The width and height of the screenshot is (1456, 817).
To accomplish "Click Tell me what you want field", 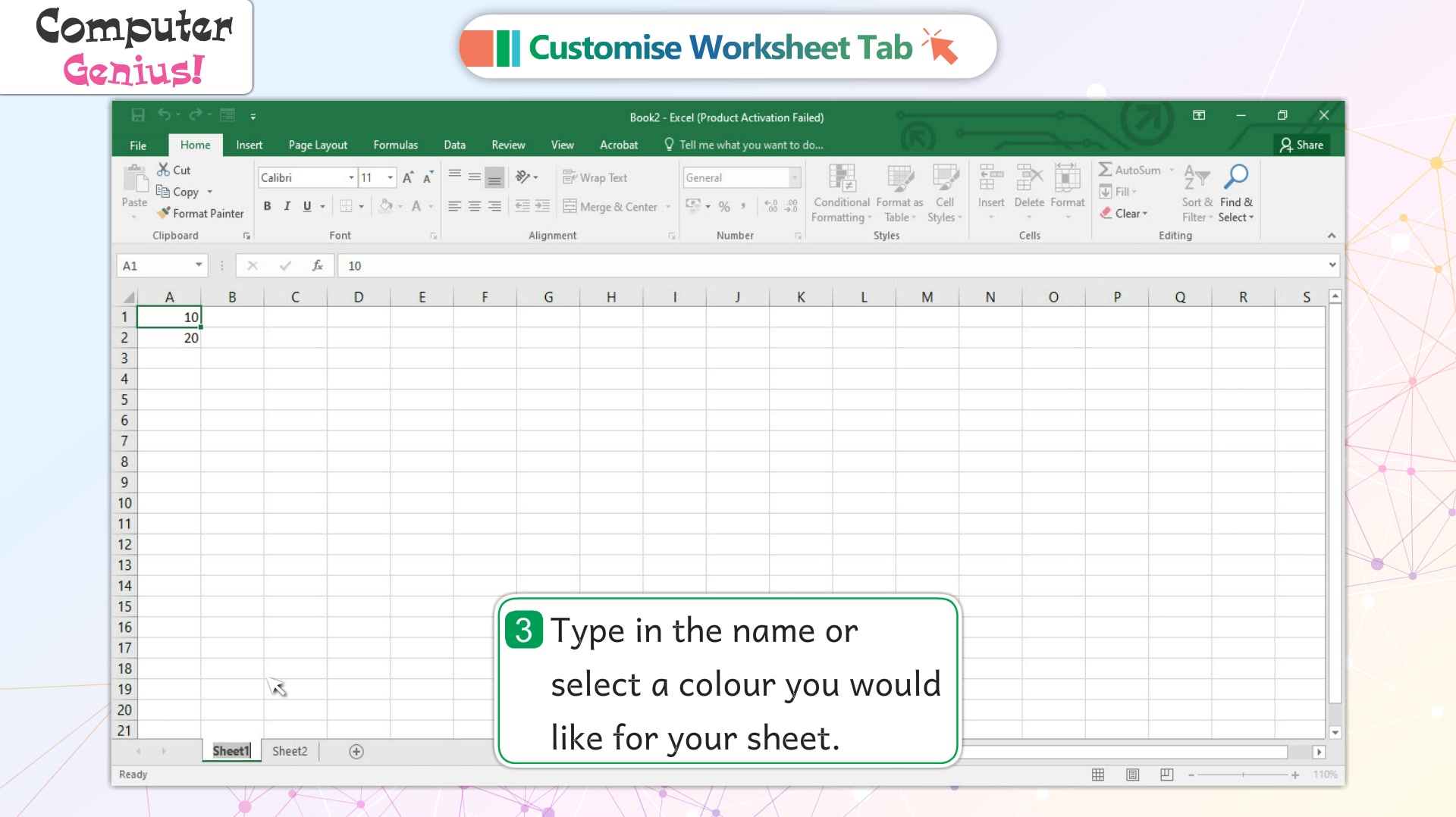I will 744,145.
